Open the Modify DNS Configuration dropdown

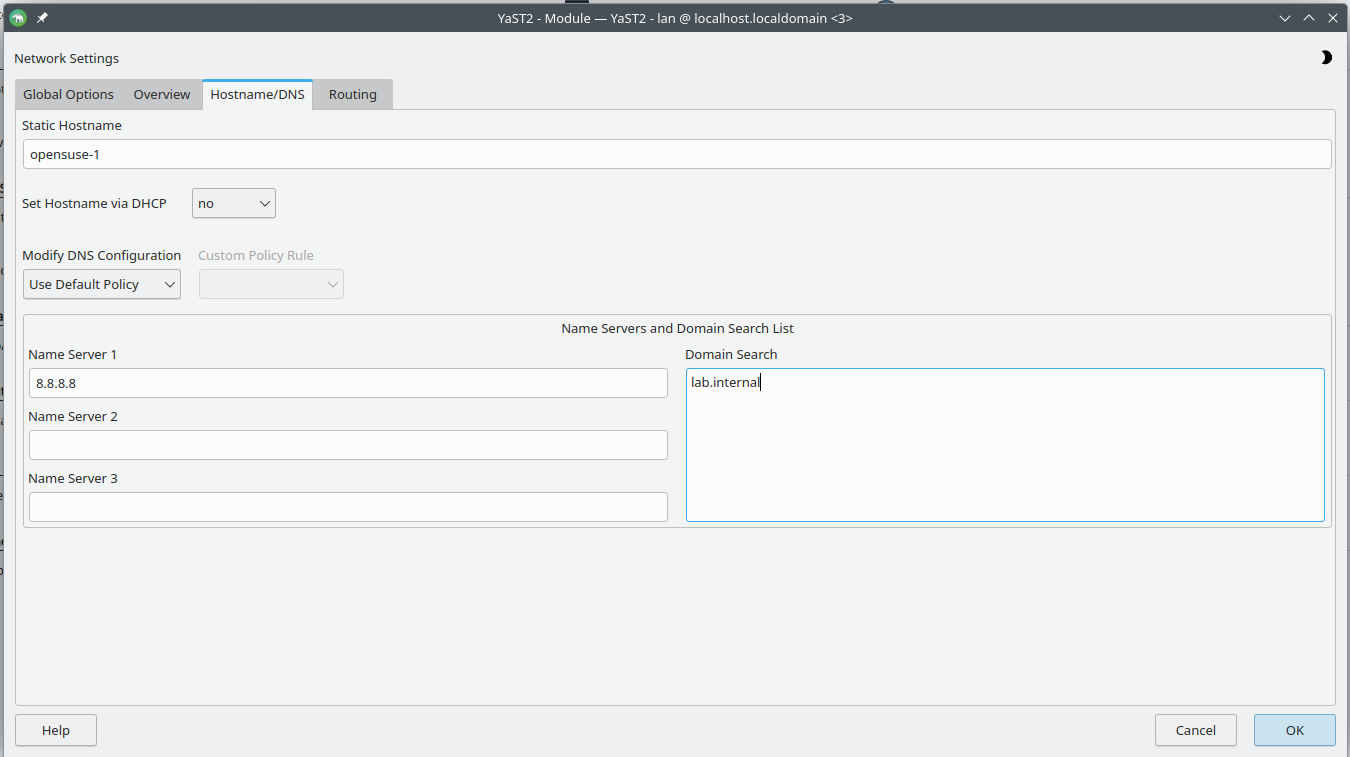pos(101,284)
